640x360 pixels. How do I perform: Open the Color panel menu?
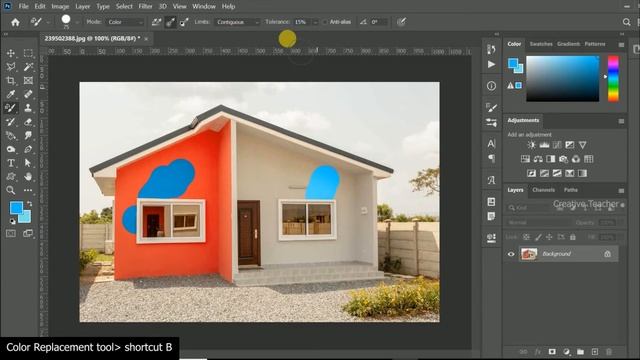[x=621, y=44]
